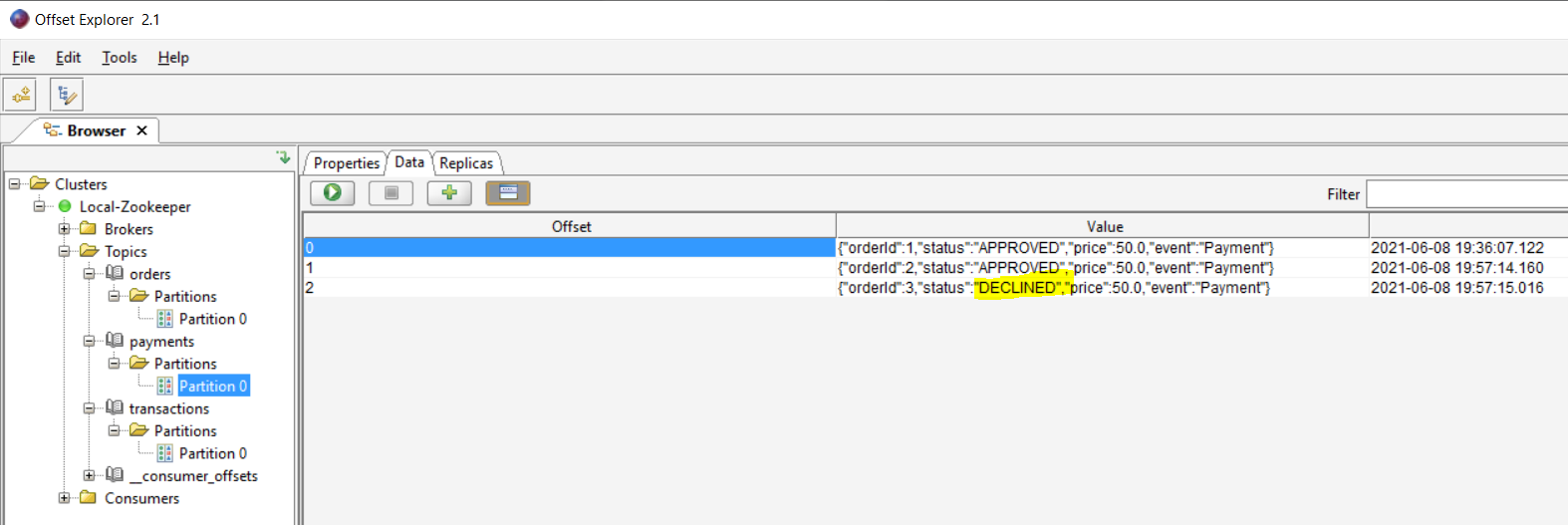This screenshot has width=1568, height=525.
Task: Click the green play retrieve messages button
Action: tap(333, 193)
